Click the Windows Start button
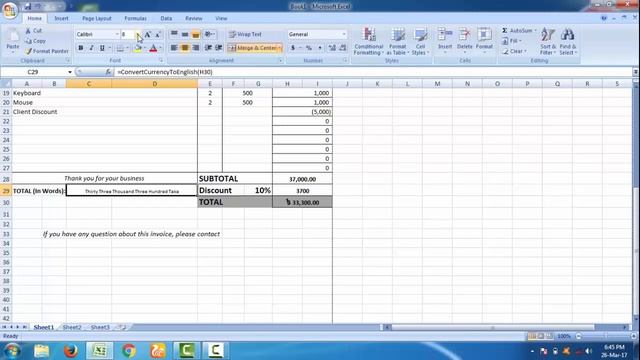 point(12,351)
